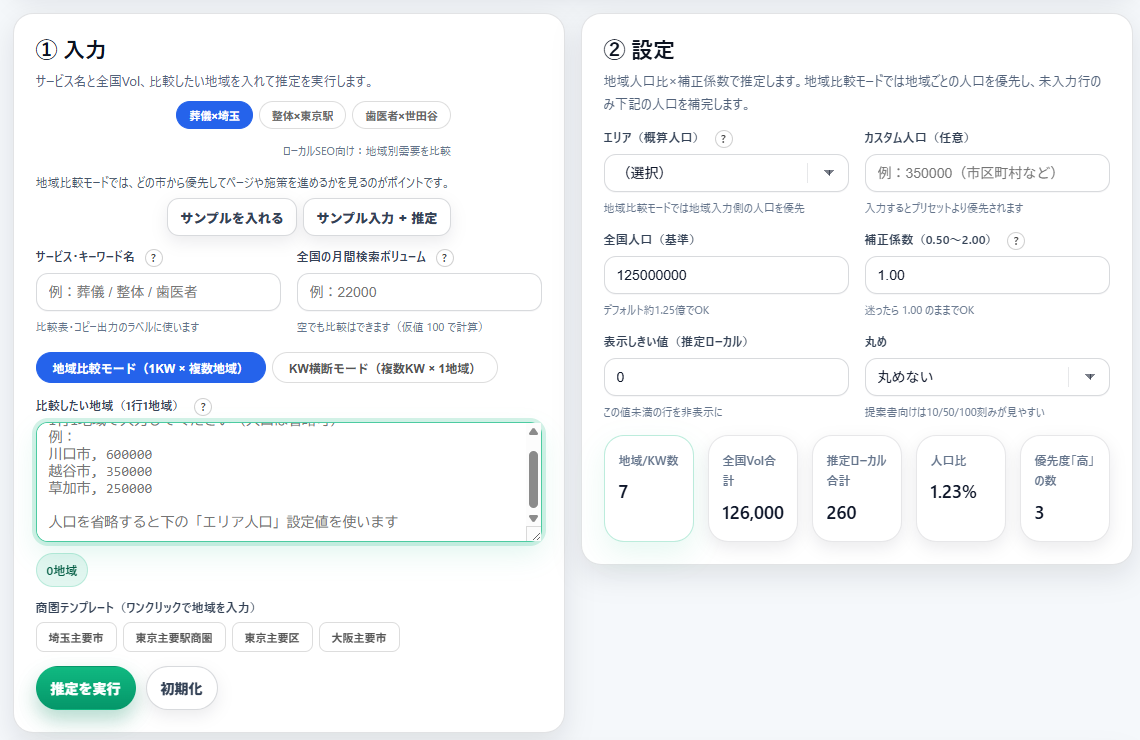Image resolution: width=1140 pixels, height=740 pixels.
Task: Click the 人口比 1.23% card
Action: coord(960,488)
